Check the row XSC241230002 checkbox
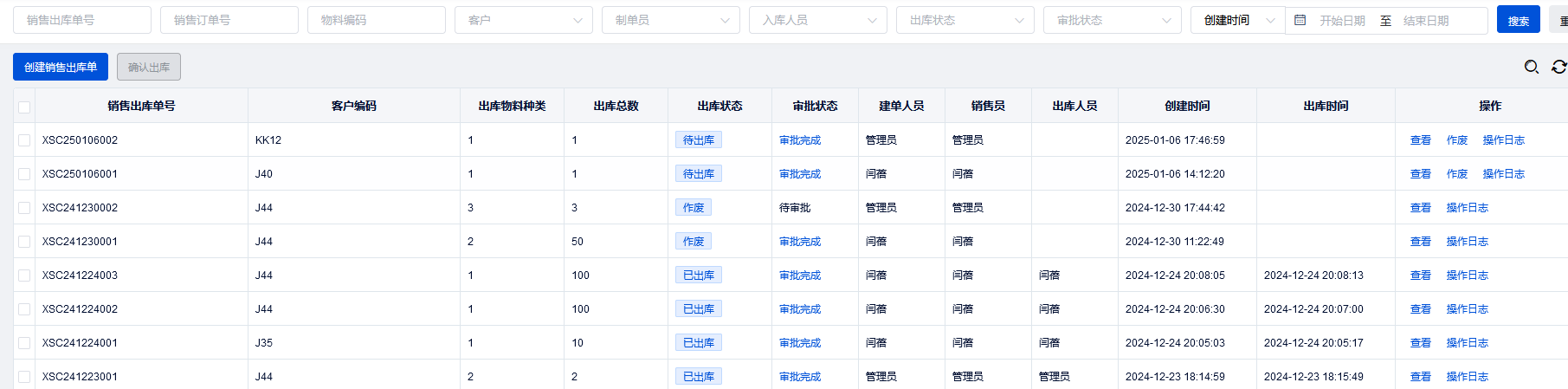The width and height of the screenshot is (1568, 389). [24, 208]
